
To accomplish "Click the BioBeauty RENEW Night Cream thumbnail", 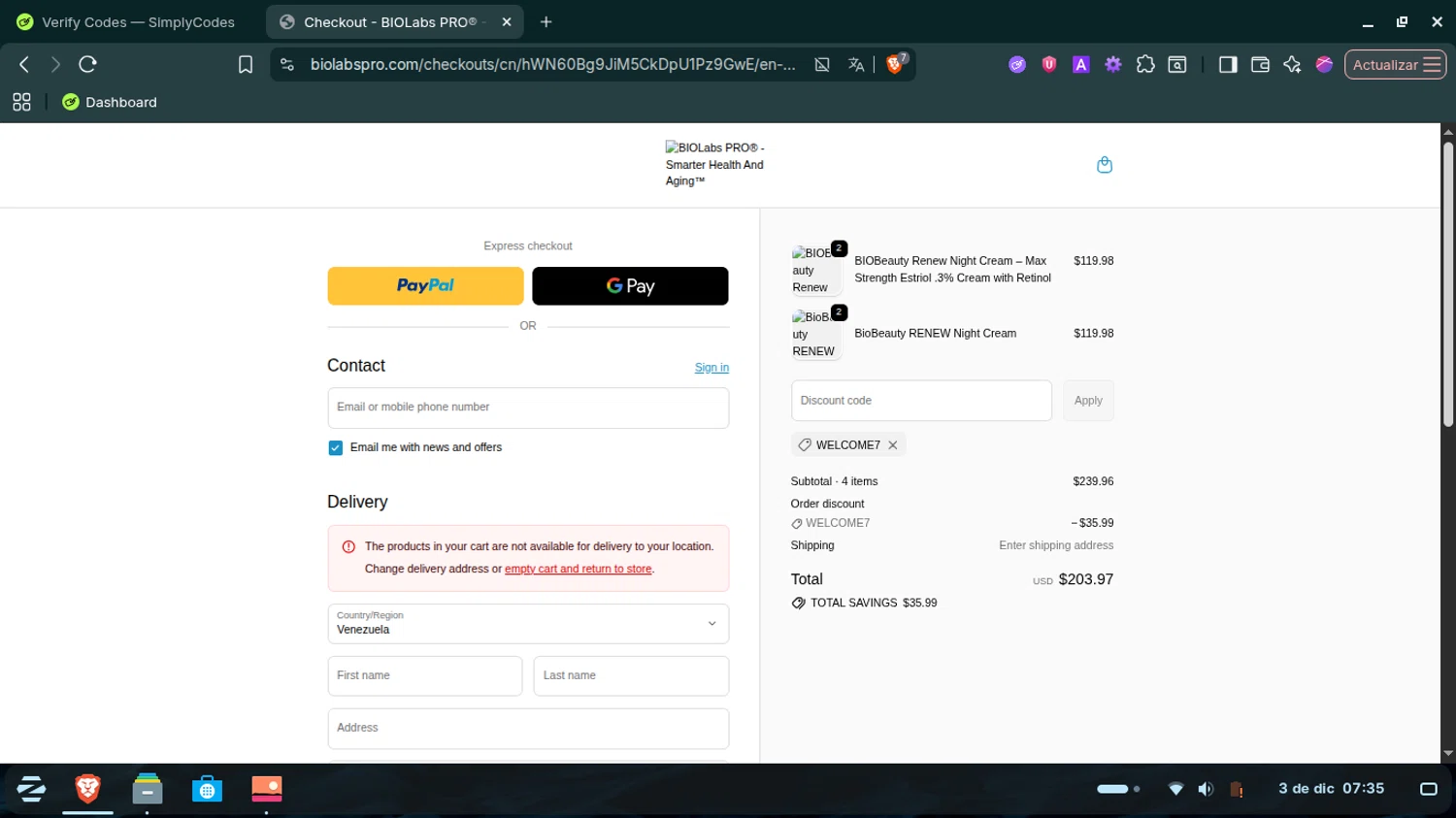I will [815, 334].
